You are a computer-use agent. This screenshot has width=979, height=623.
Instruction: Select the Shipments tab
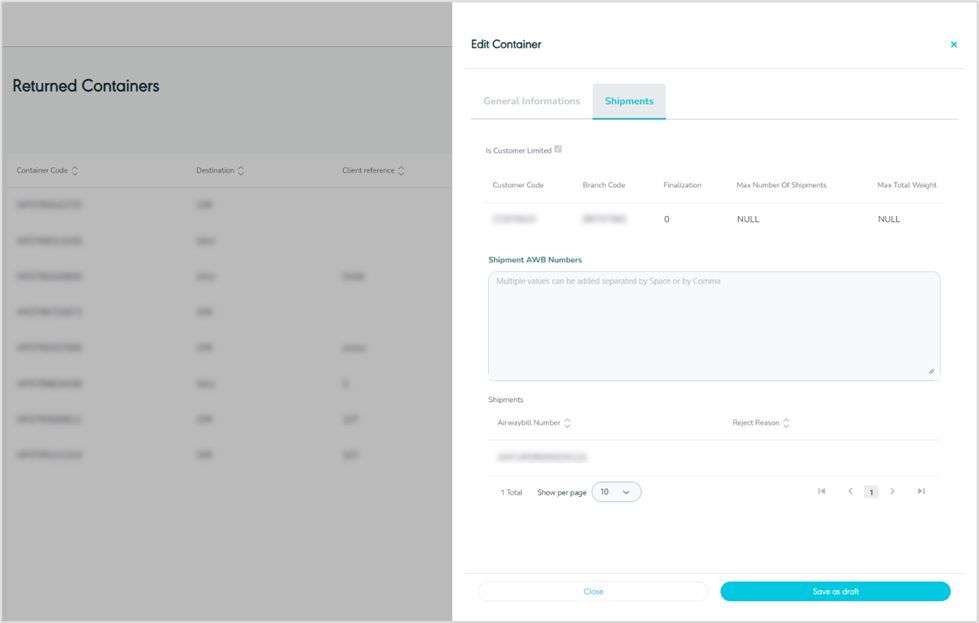[629, 101]
